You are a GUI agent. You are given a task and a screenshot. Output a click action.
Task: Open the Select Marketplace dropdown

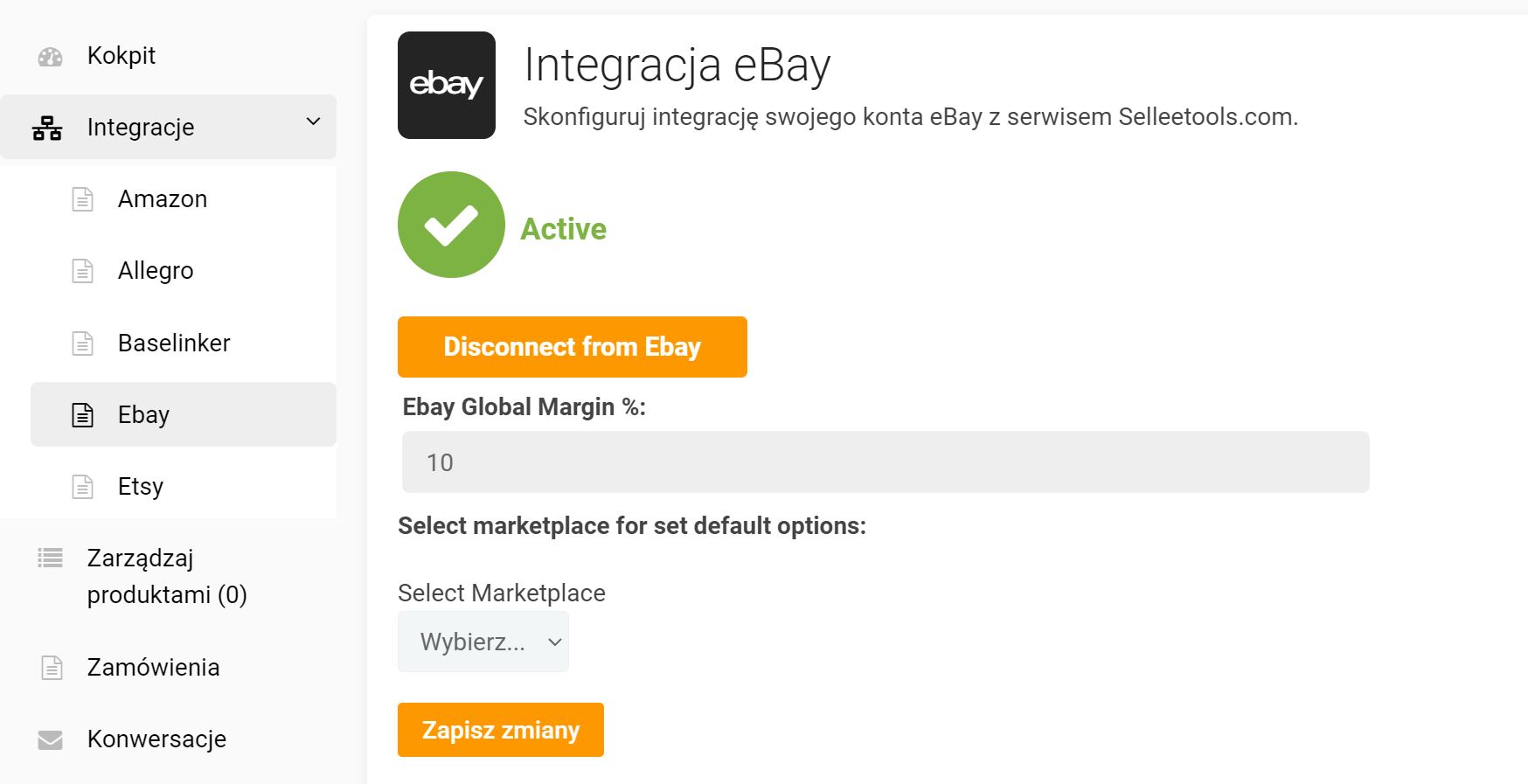483,642
